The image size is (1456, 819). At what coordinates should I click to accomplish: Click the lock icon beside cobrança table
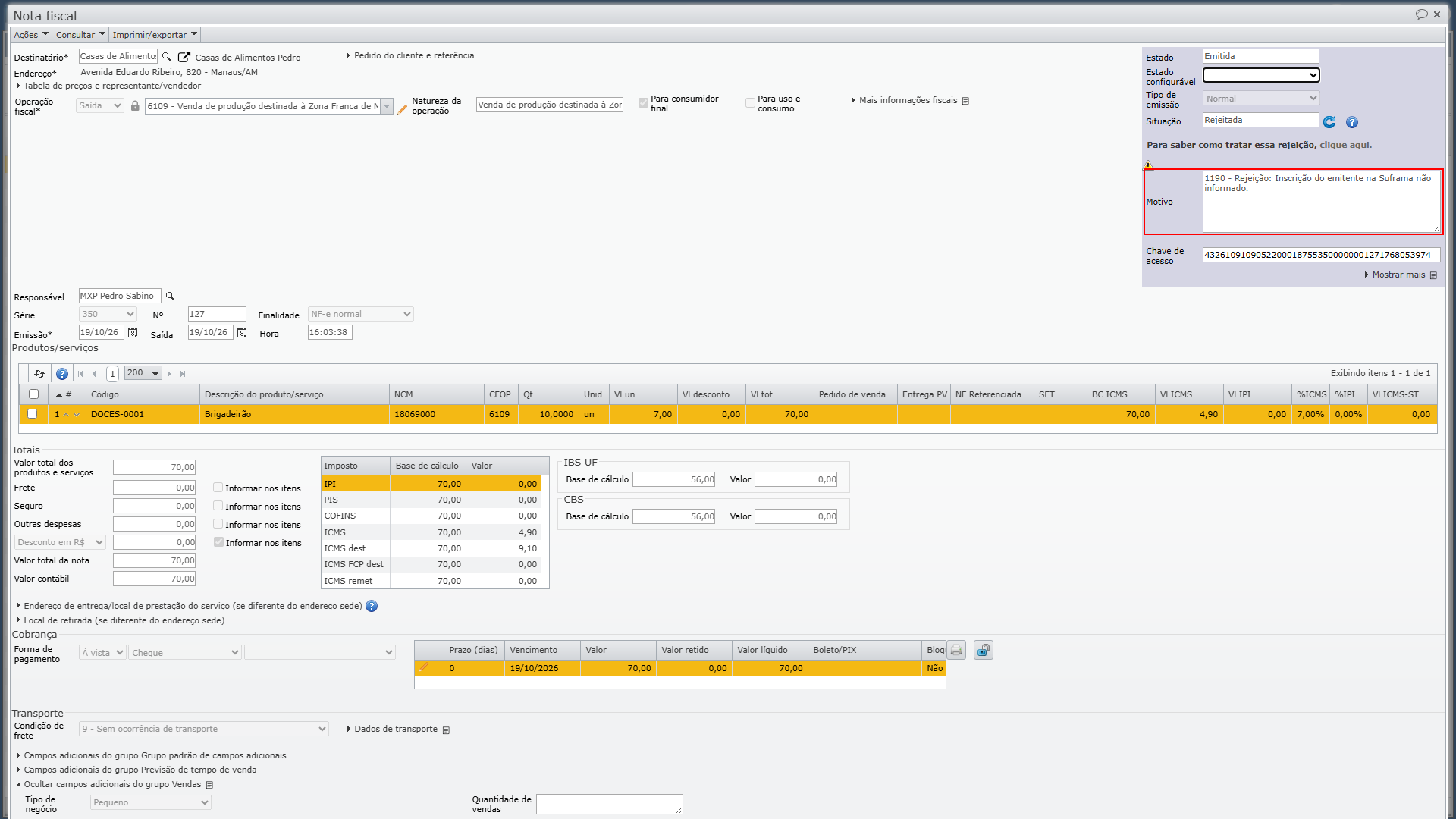[984, 651]
